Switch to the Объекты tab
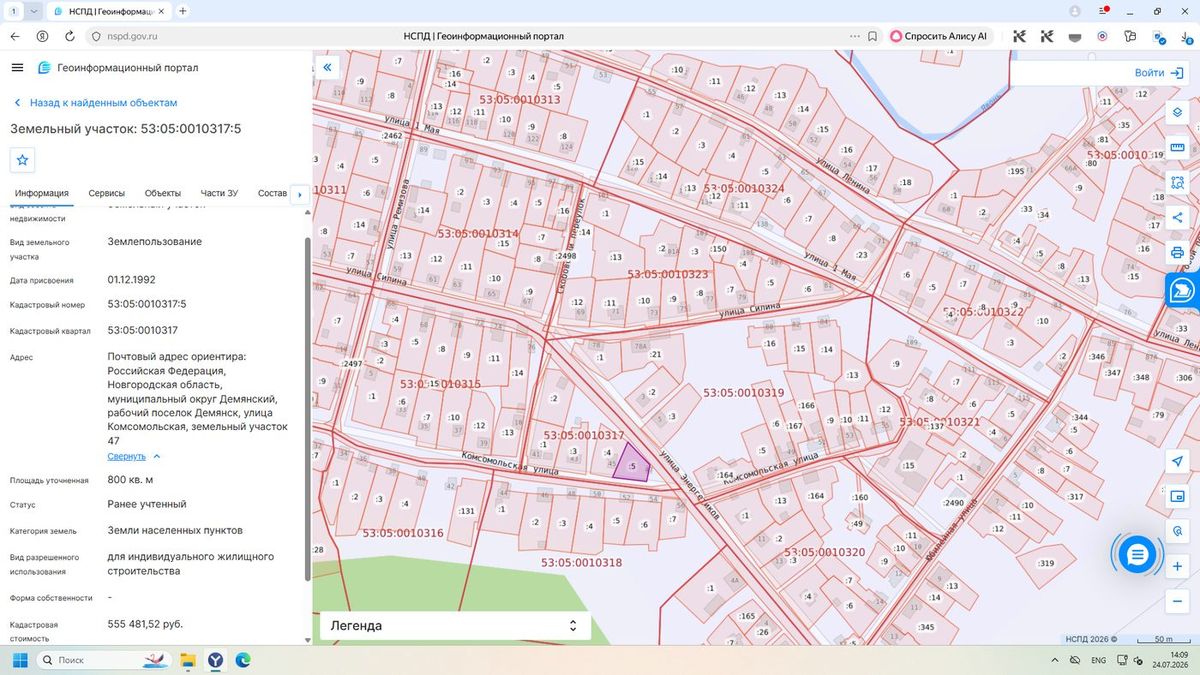Viewport: 1200px width, 675px height. coord(163,193)
